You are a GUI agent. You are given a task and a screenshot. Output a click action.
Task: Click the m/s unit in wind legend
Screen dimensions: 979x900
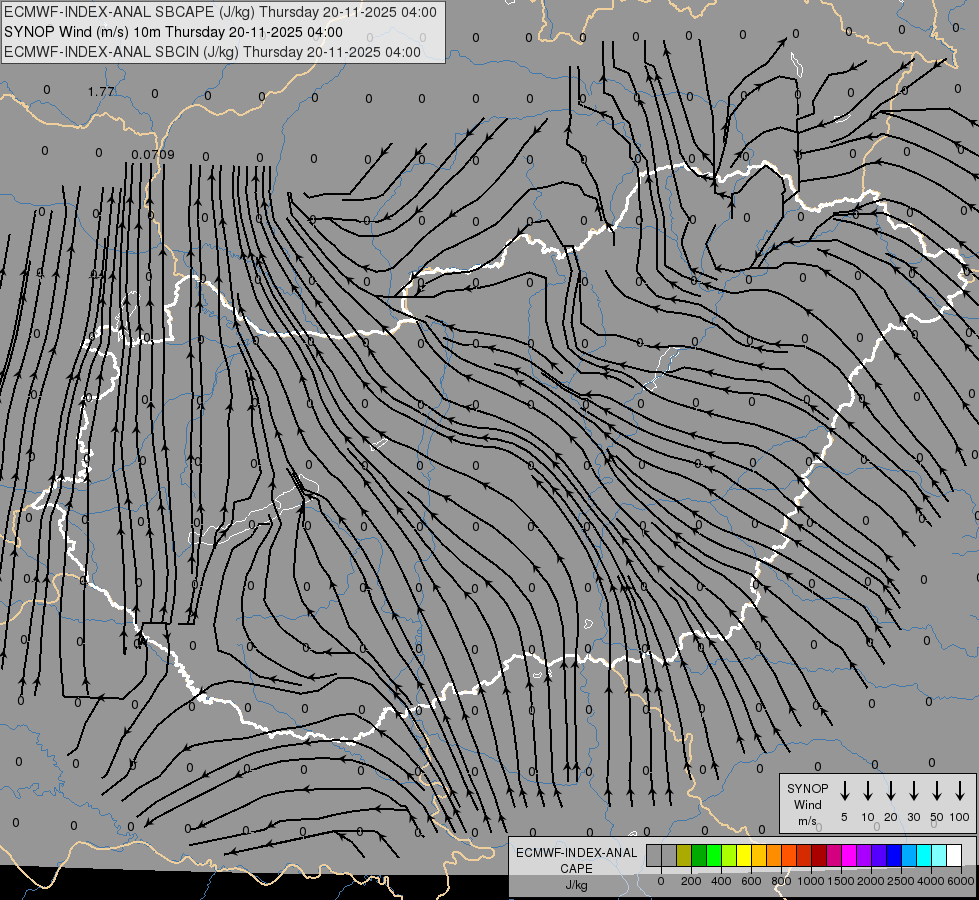click(x=807, y=821)
